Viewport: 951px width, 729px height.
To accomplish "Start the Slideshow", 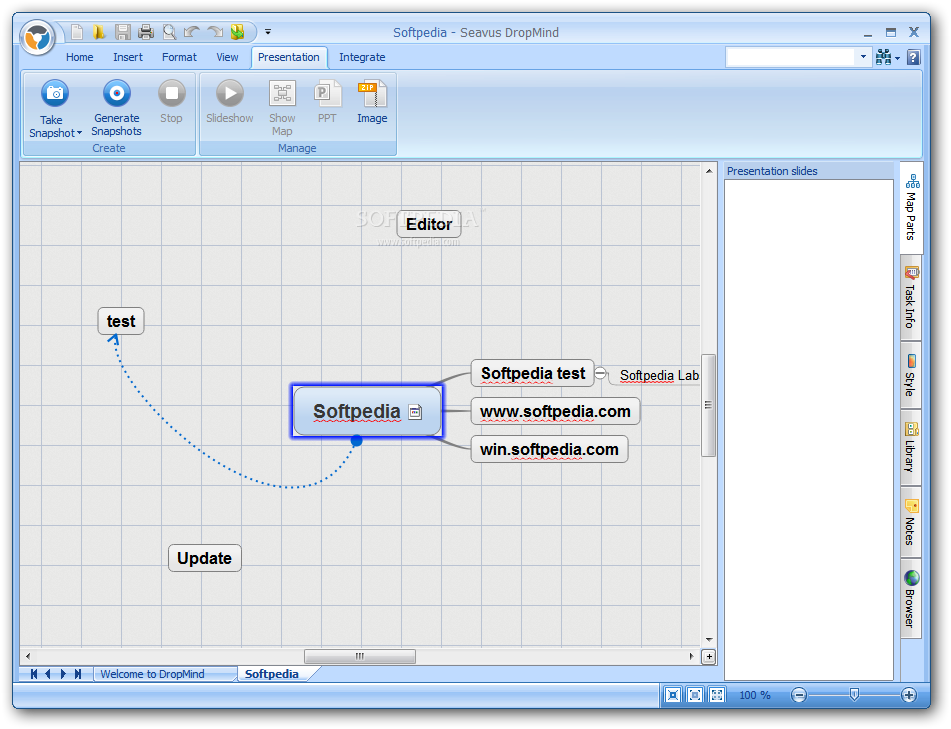I will click(230, 102).
